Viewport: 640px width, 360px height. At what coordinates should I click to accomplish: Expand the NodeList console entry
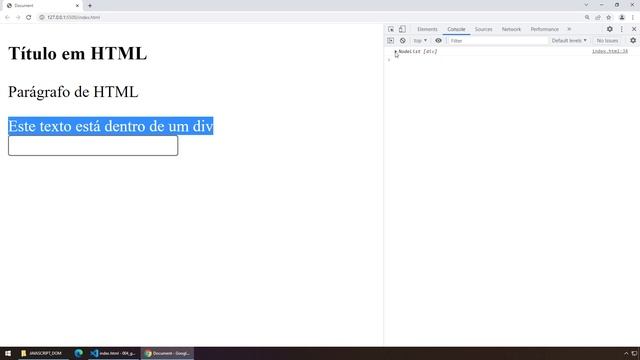[396, 52]
